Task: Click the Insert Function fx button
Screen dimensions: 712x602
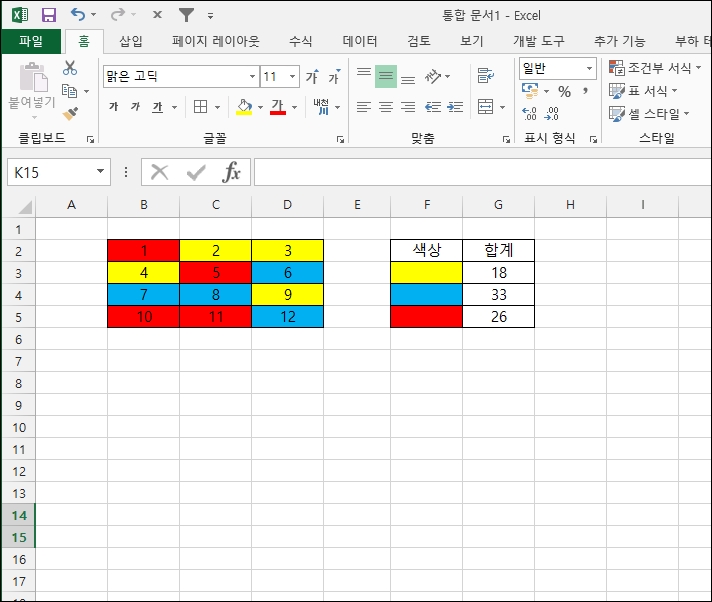Action: click(x=232, y=172)
